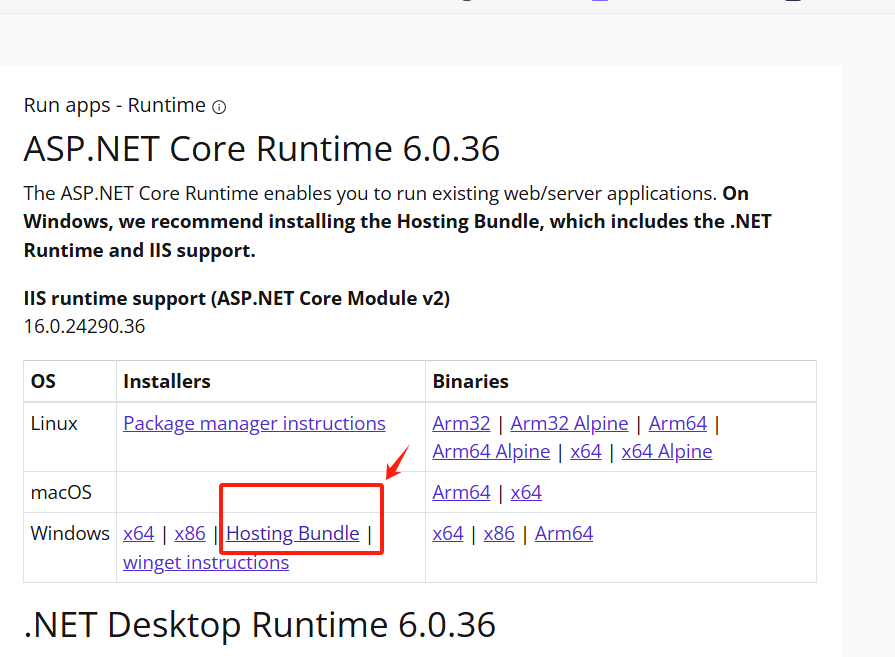
Task: Select the .NET Desktop Runtime 6.0.36 heading
Action: click(259, 624)
